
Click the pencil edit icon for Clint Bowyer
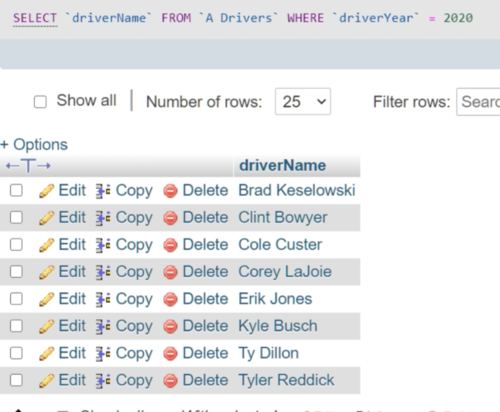coord(46,218)
